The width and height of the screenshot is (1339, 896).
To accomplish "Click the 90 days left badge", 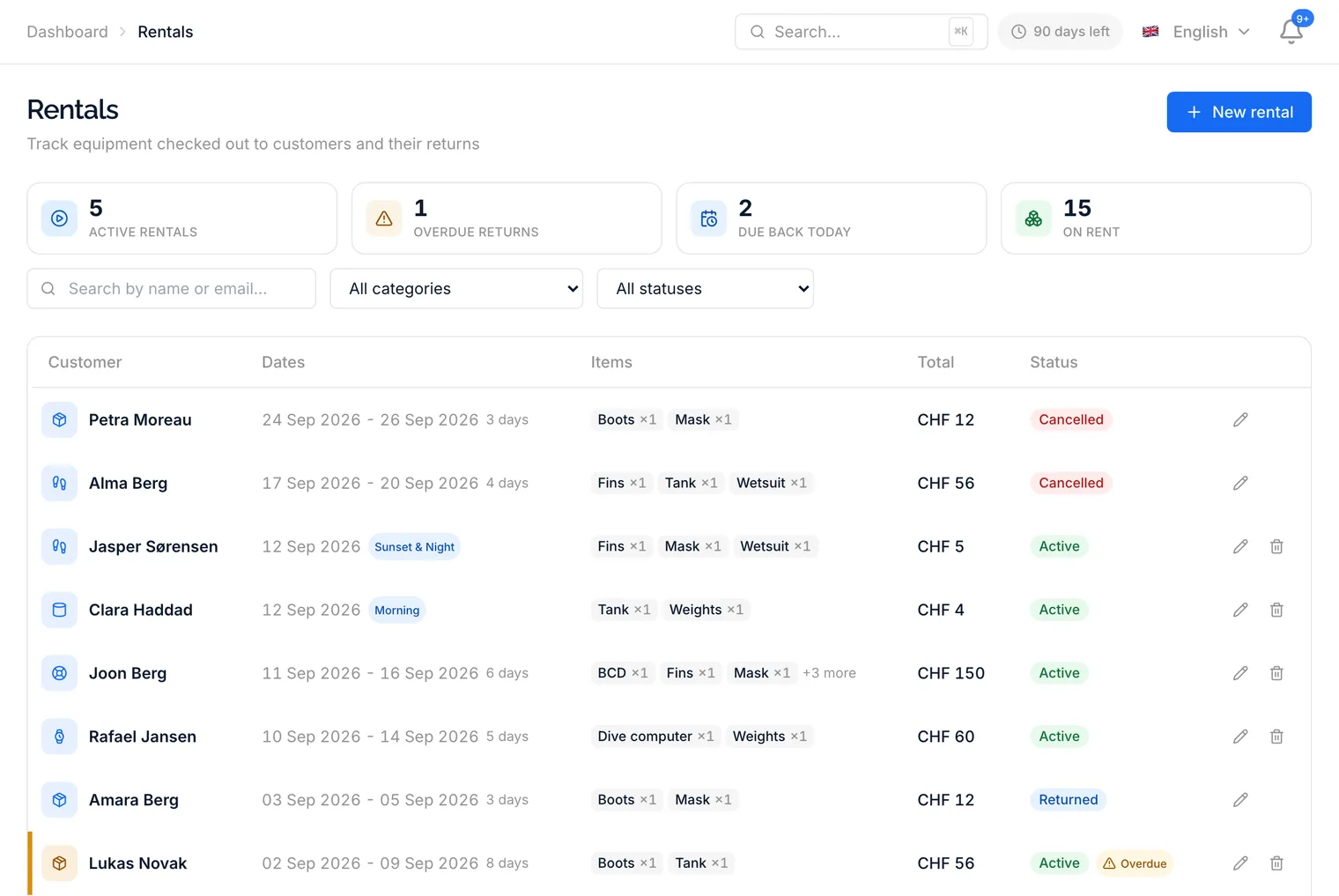I will click(1060, 32).
